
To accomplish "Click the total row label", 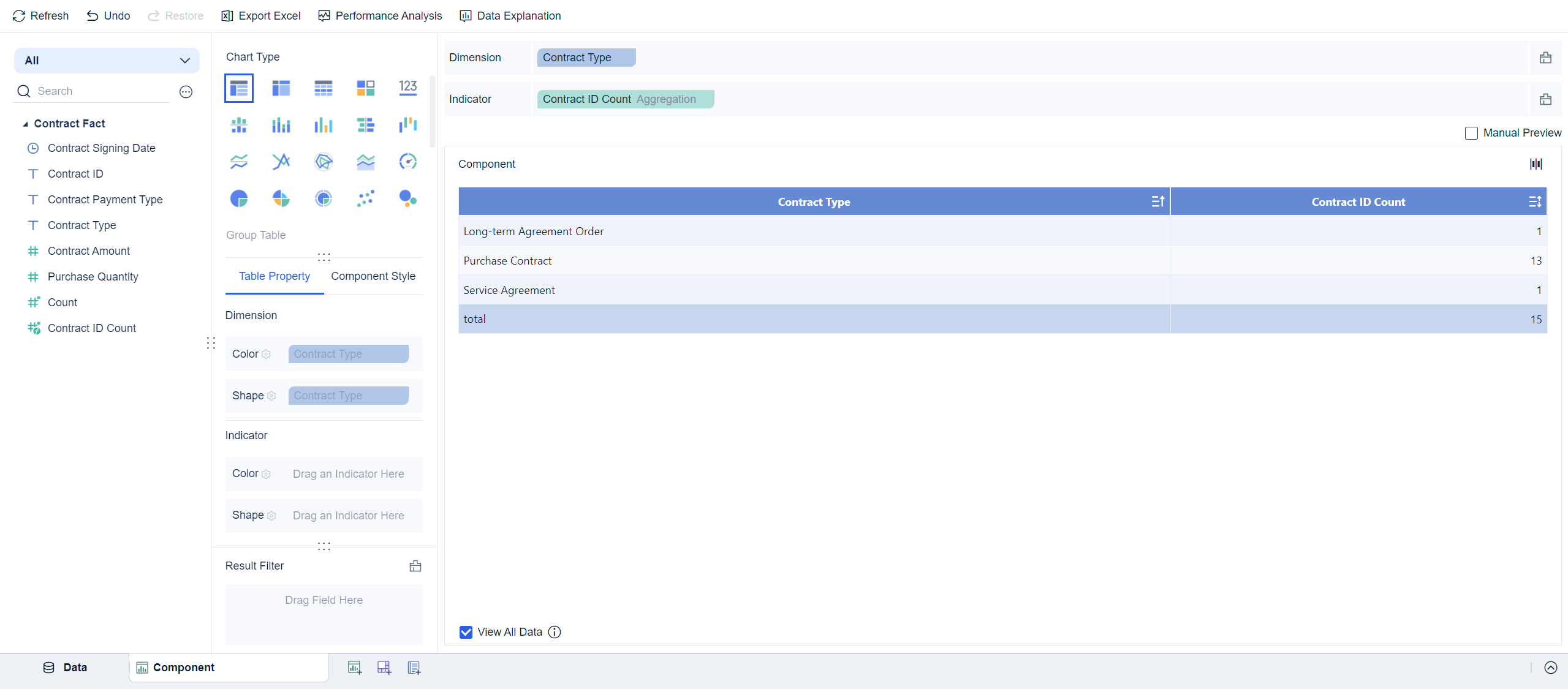I will 474,319.
